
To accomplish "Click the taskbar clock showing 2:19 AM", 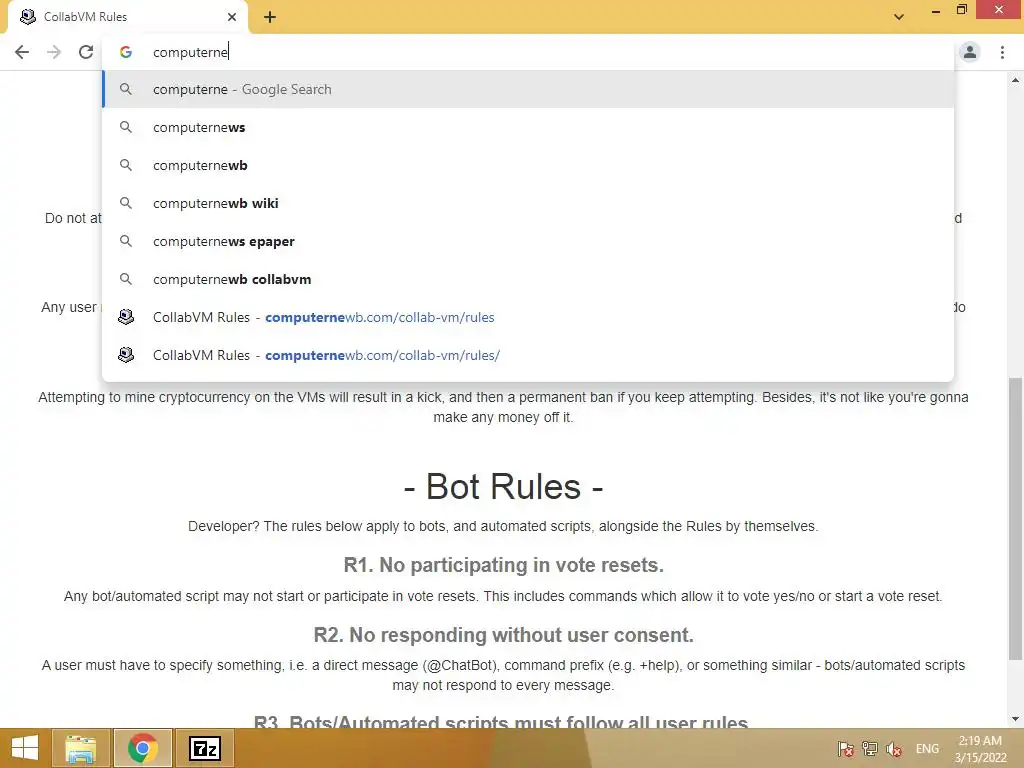I will coord(980,749).
